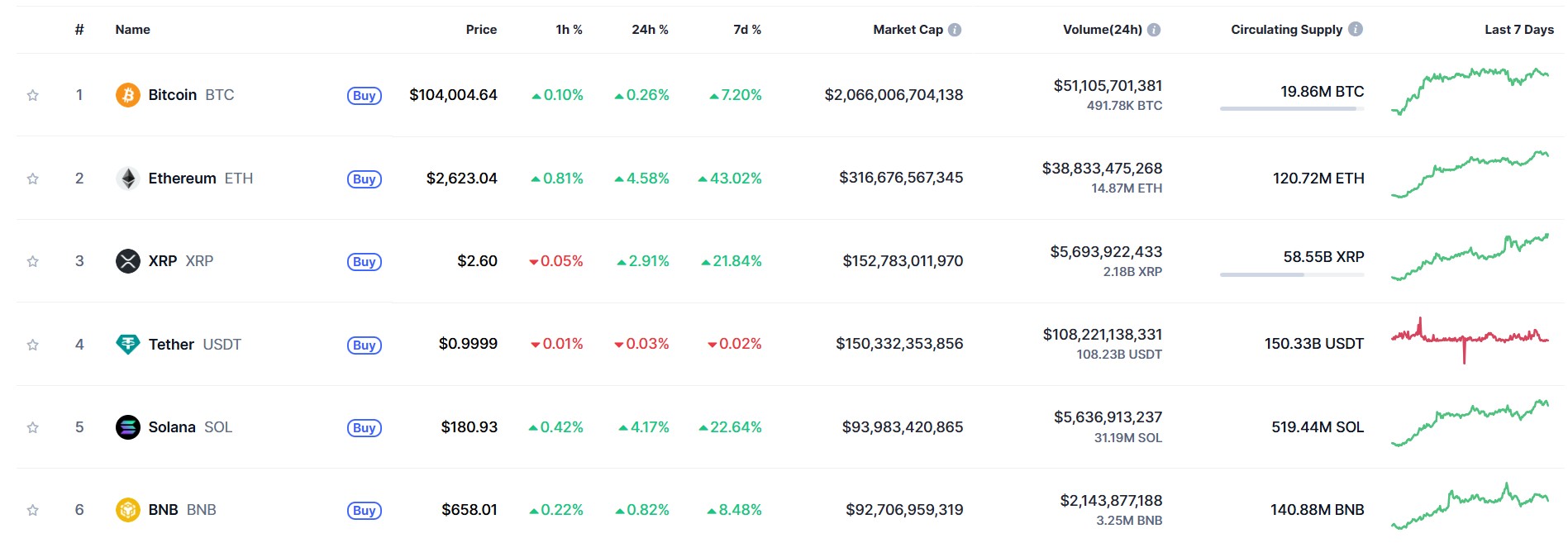Open the Ethereum name link
1568x543 pixels.
coord(182,179)
